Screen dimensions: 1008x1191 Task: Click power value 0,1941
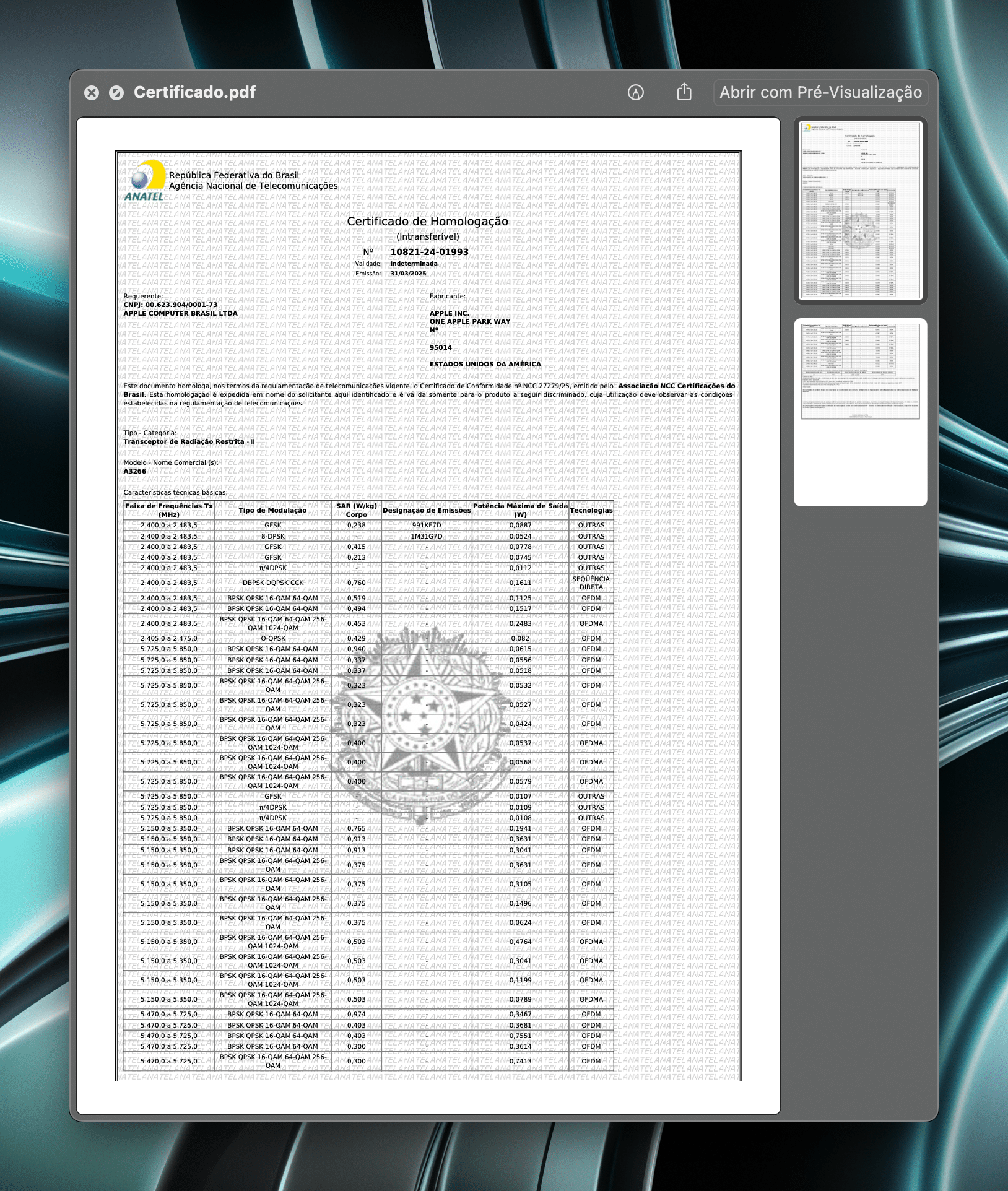point(520,828)
